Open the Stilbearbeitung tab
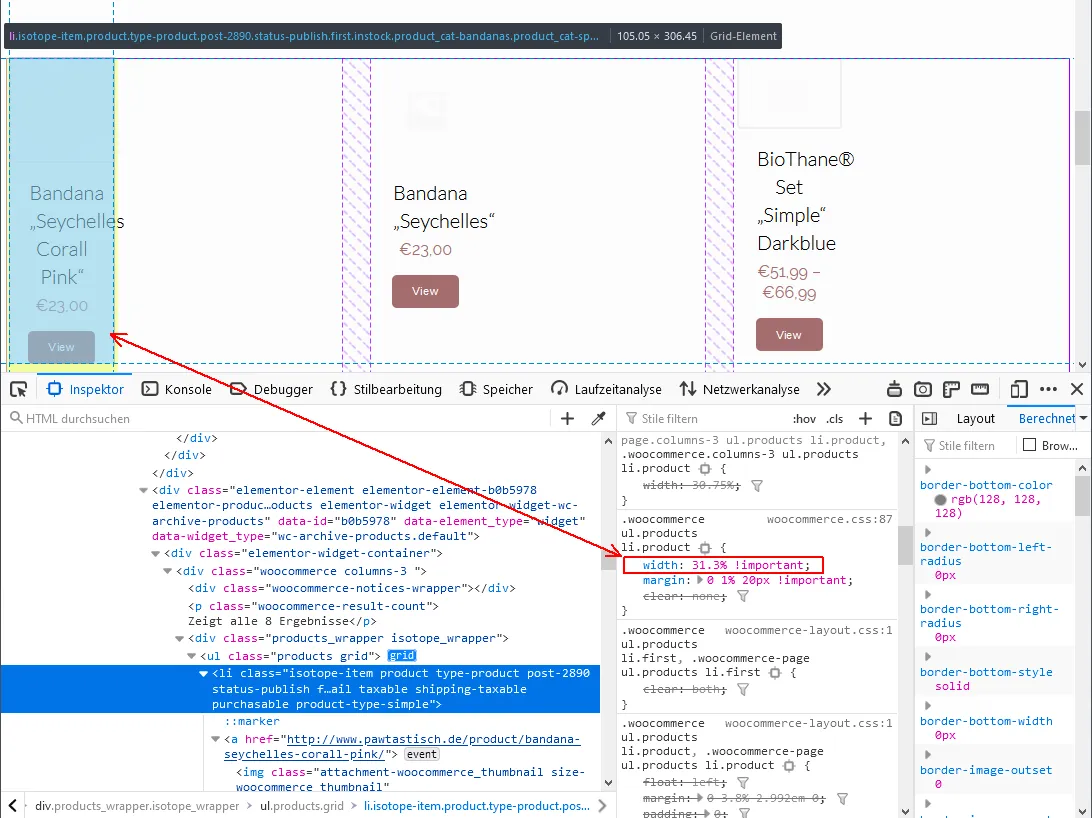The image size is (1092, 818). [x=387, y=389]
